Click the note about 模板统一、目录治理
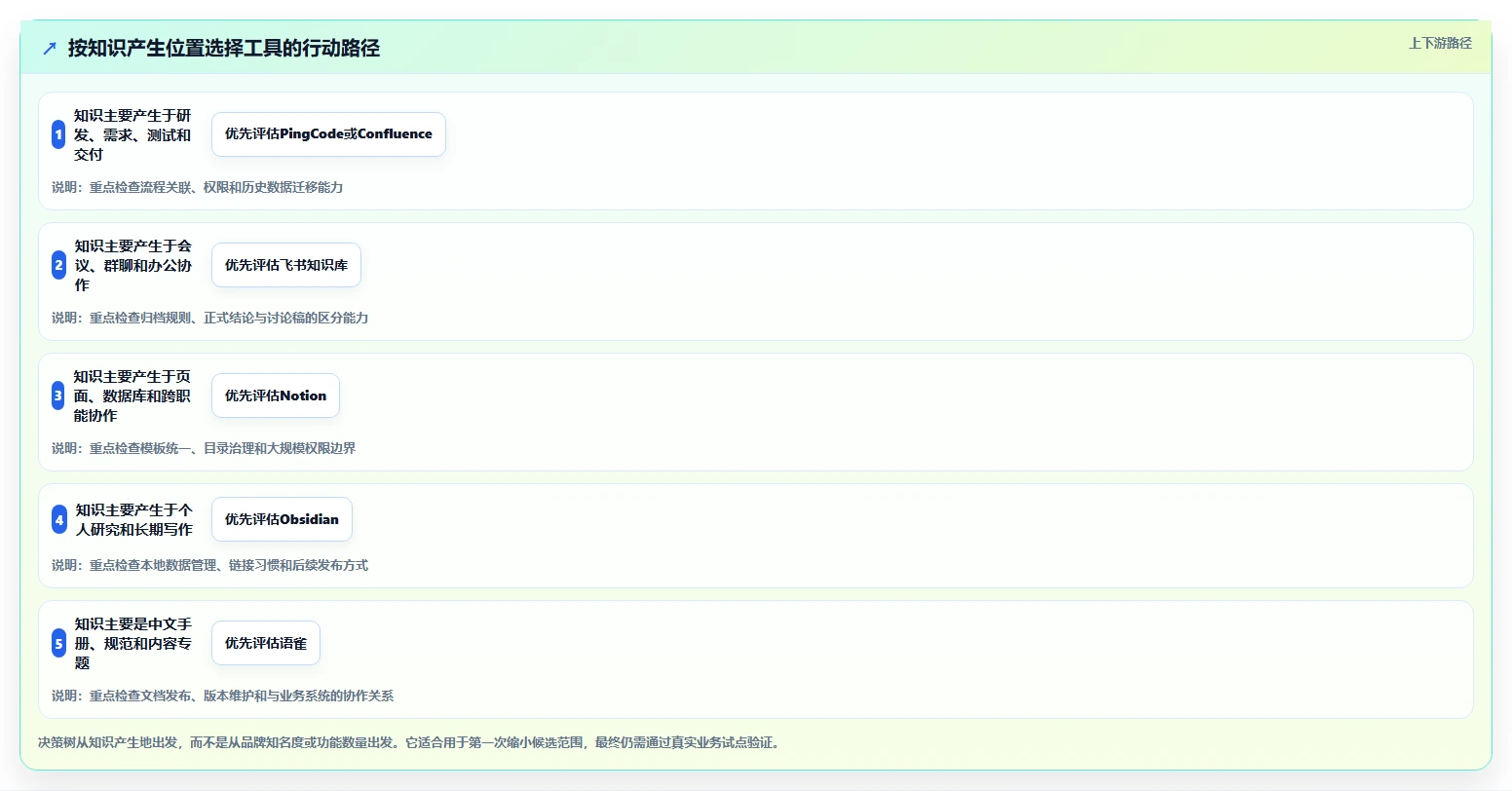 pyautogui.click(x=204, y=448)
